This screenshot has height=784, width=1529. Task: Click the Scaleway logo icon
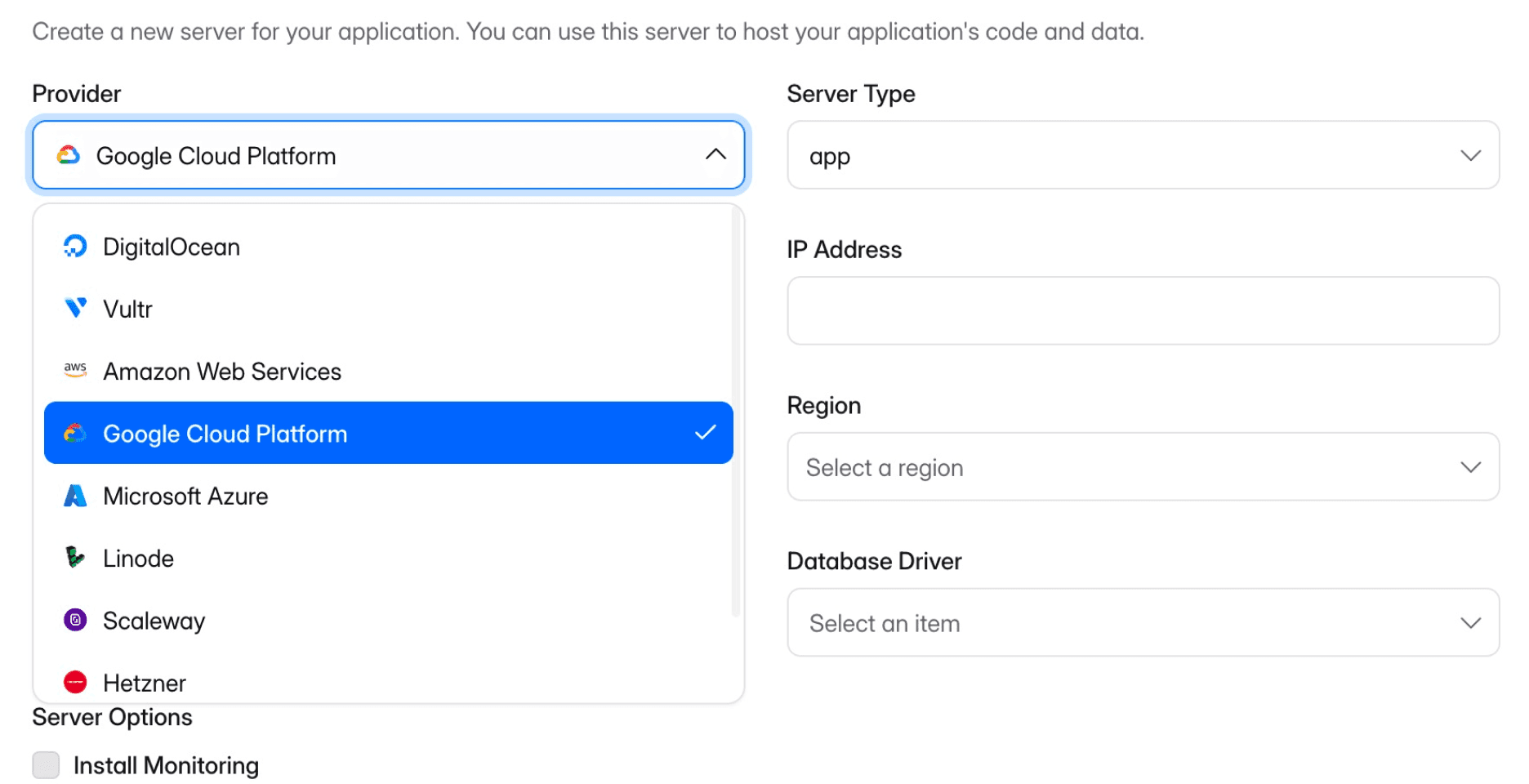75,621
